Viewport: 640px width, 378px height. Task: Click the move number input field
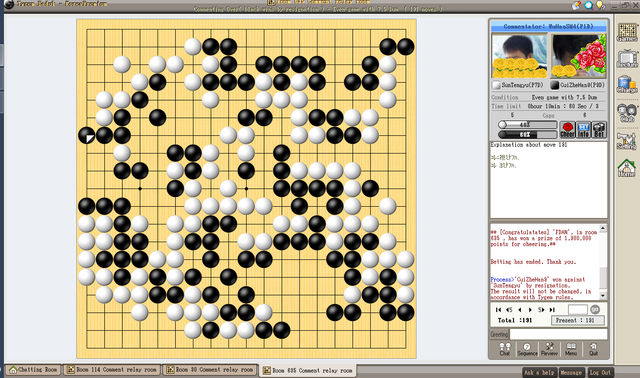tap(578, 309)
